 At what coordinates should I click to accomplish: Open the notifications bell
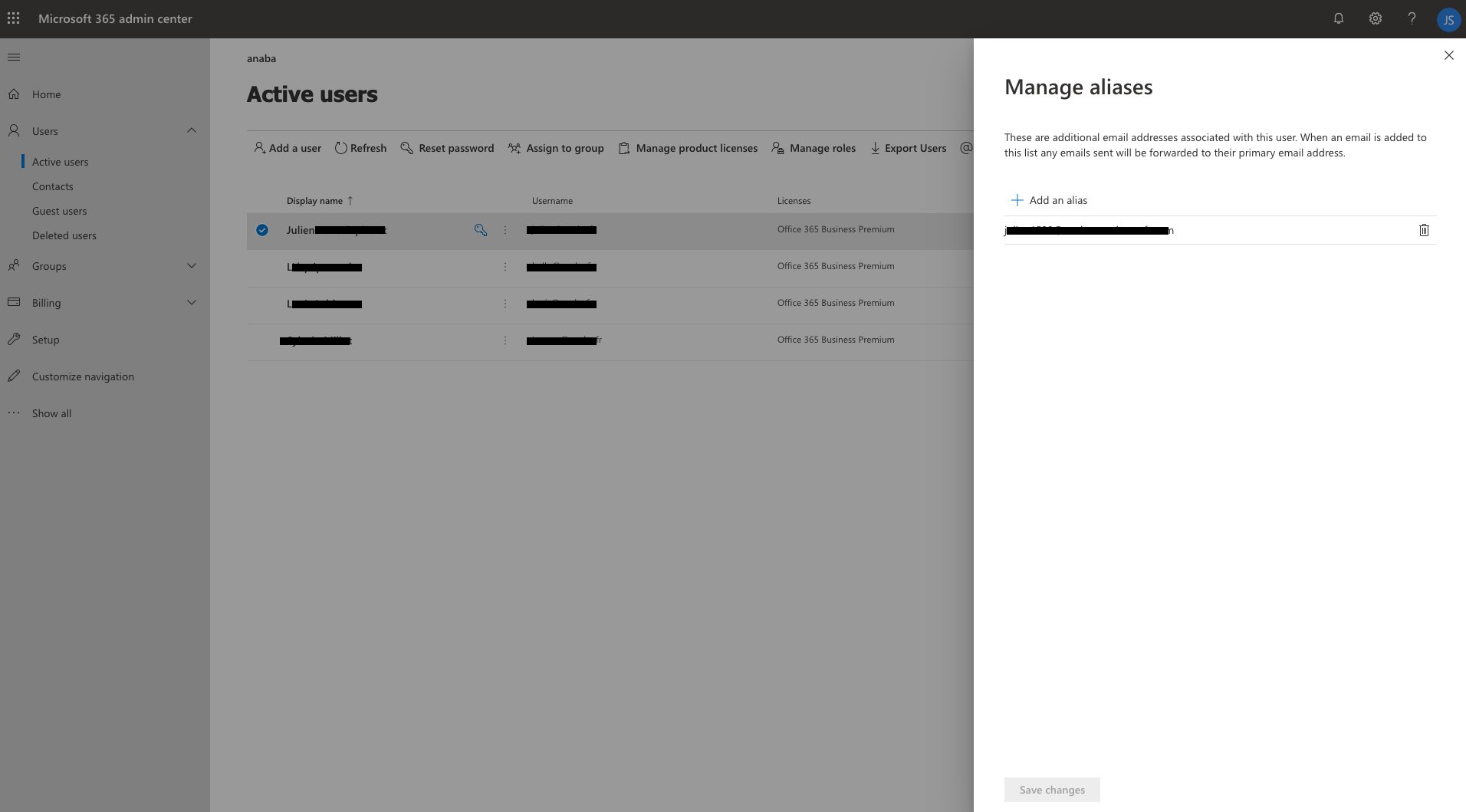(x=1338, y=18)
